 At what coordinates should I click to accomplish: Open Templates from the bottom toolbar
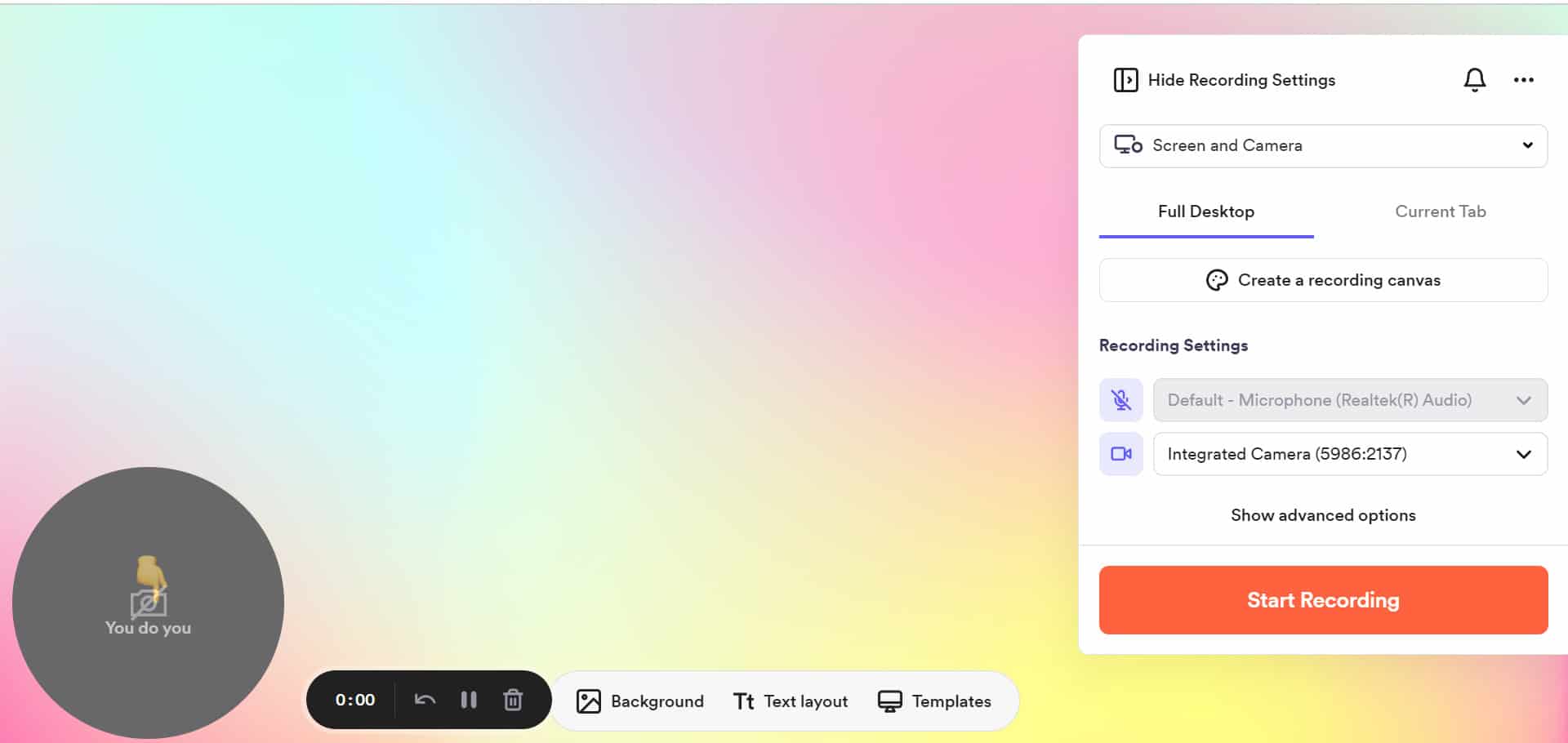tap(934, 701)
